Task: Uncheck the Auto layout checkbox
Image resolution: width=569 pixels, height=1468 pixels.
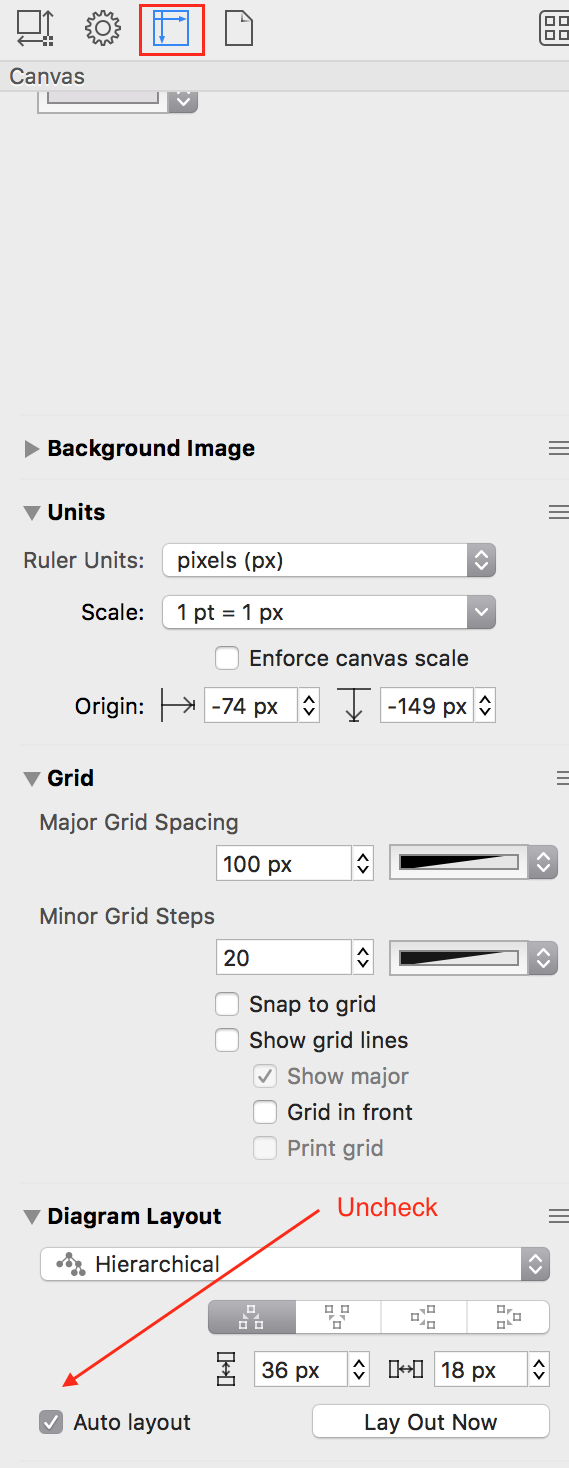Action: pyautogui.click(x=51, y=1421)
